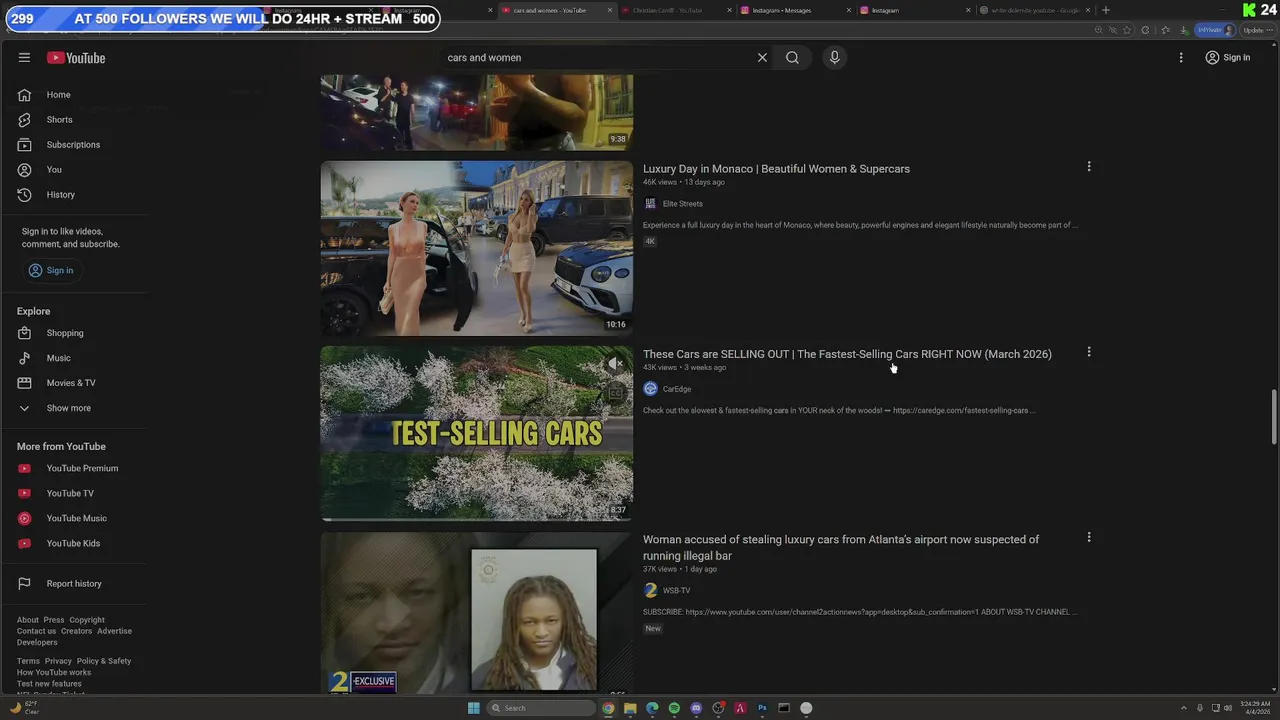Open the YouTube guide hamburger menu
Screen dimensions: 1280x720
tap(24, 58)
